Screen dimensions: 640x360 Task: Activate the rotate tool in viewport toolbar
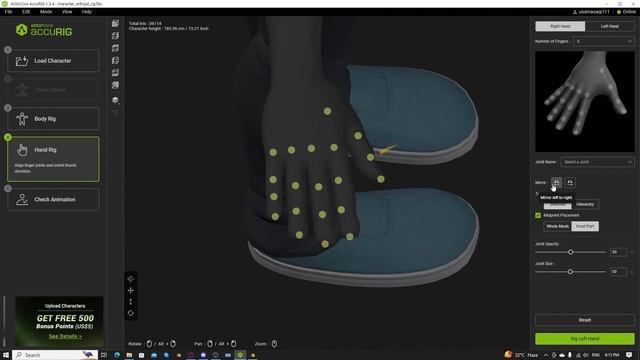coord(131,313)
